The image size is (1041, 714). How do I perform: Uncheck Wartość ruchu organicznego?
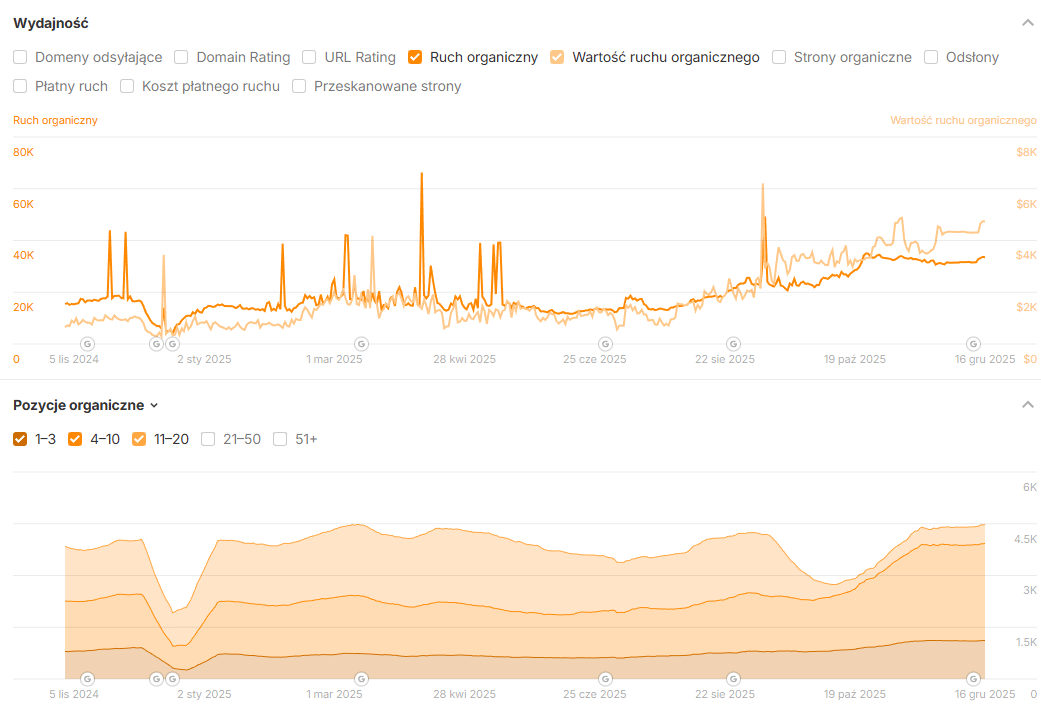coord(557,57)
